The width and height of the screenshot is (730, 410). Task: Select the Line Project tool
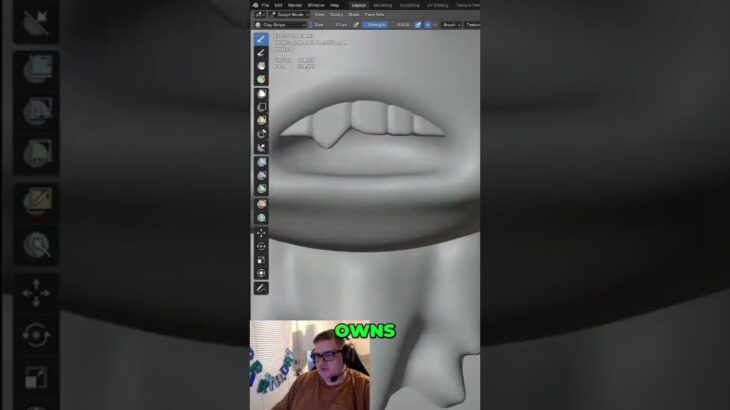[x=261, y=148]
